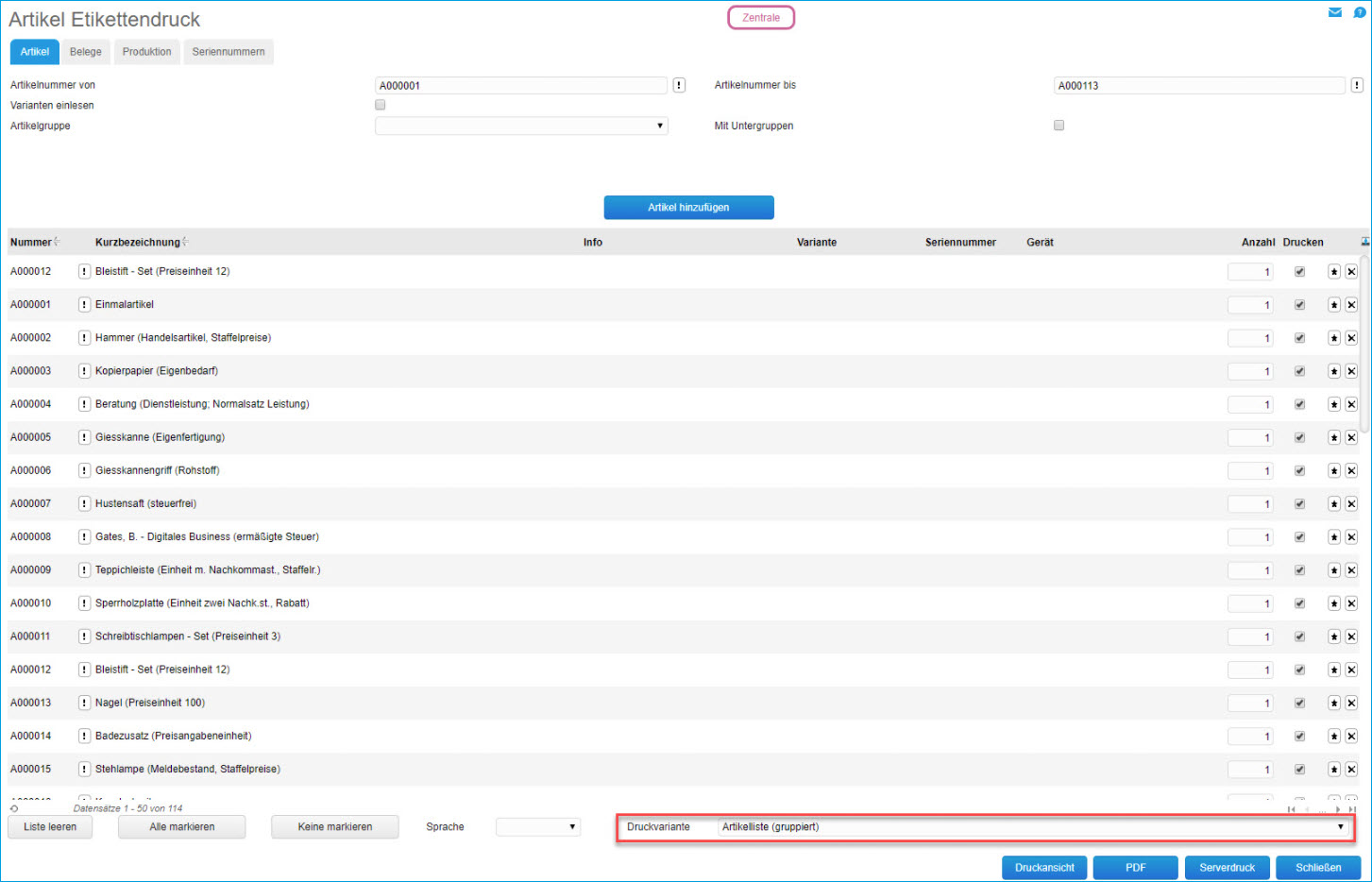Open the Seriennummern tab
The height and width of the screenshot is (882, 1372).
(229, 52)
